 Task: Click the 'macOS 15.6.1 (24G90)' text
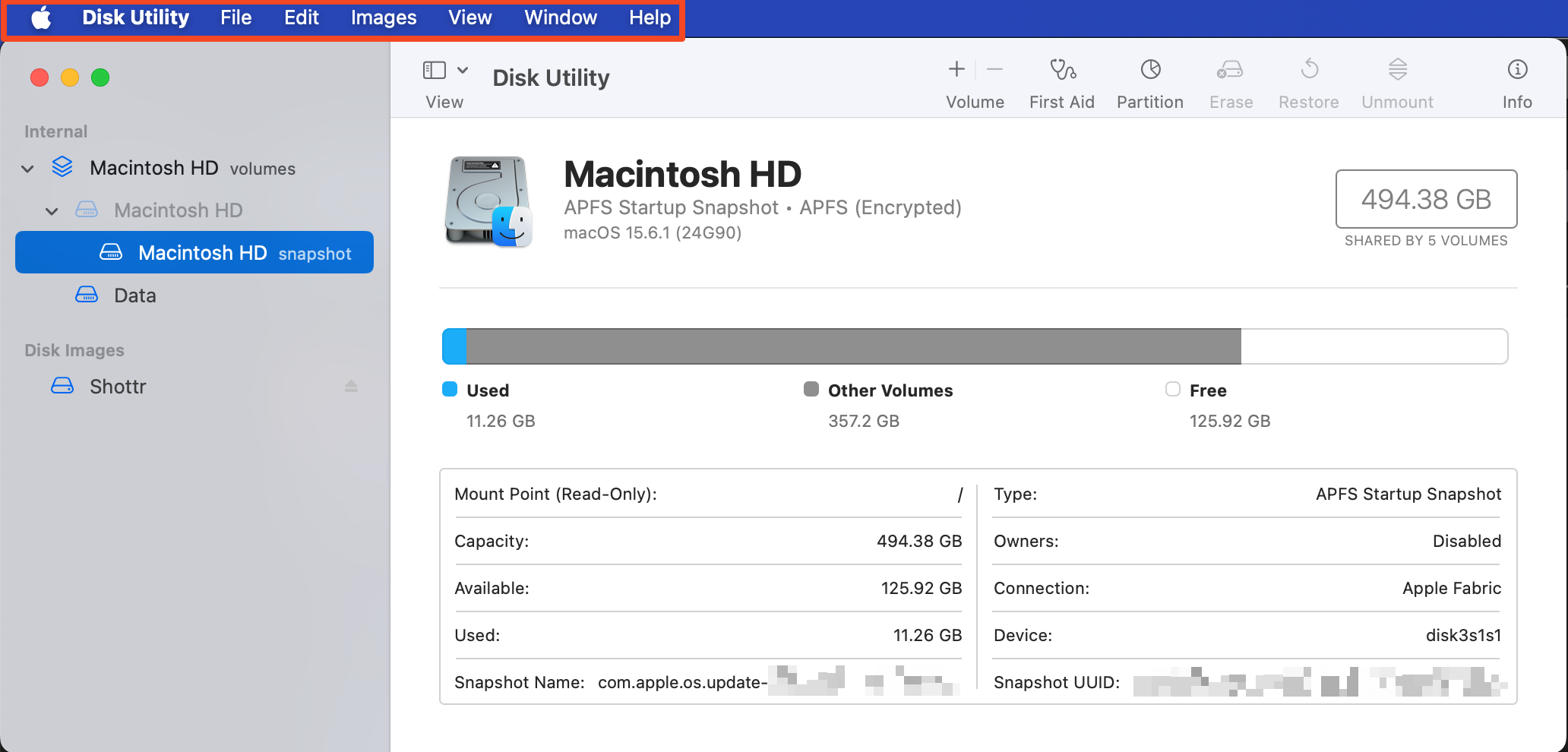(x=653, y=232)
